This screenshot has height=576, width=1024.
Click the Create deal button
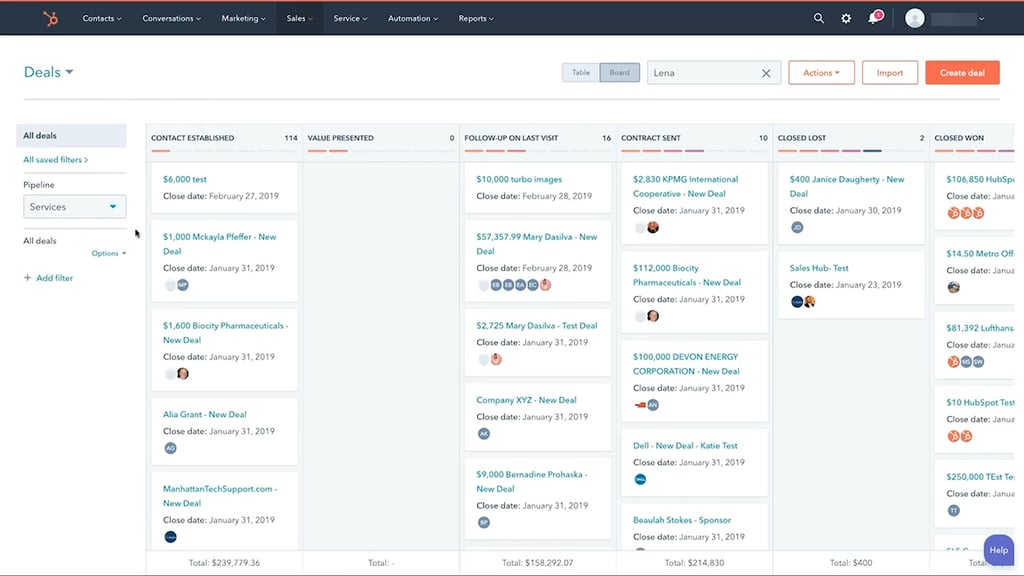962,72
